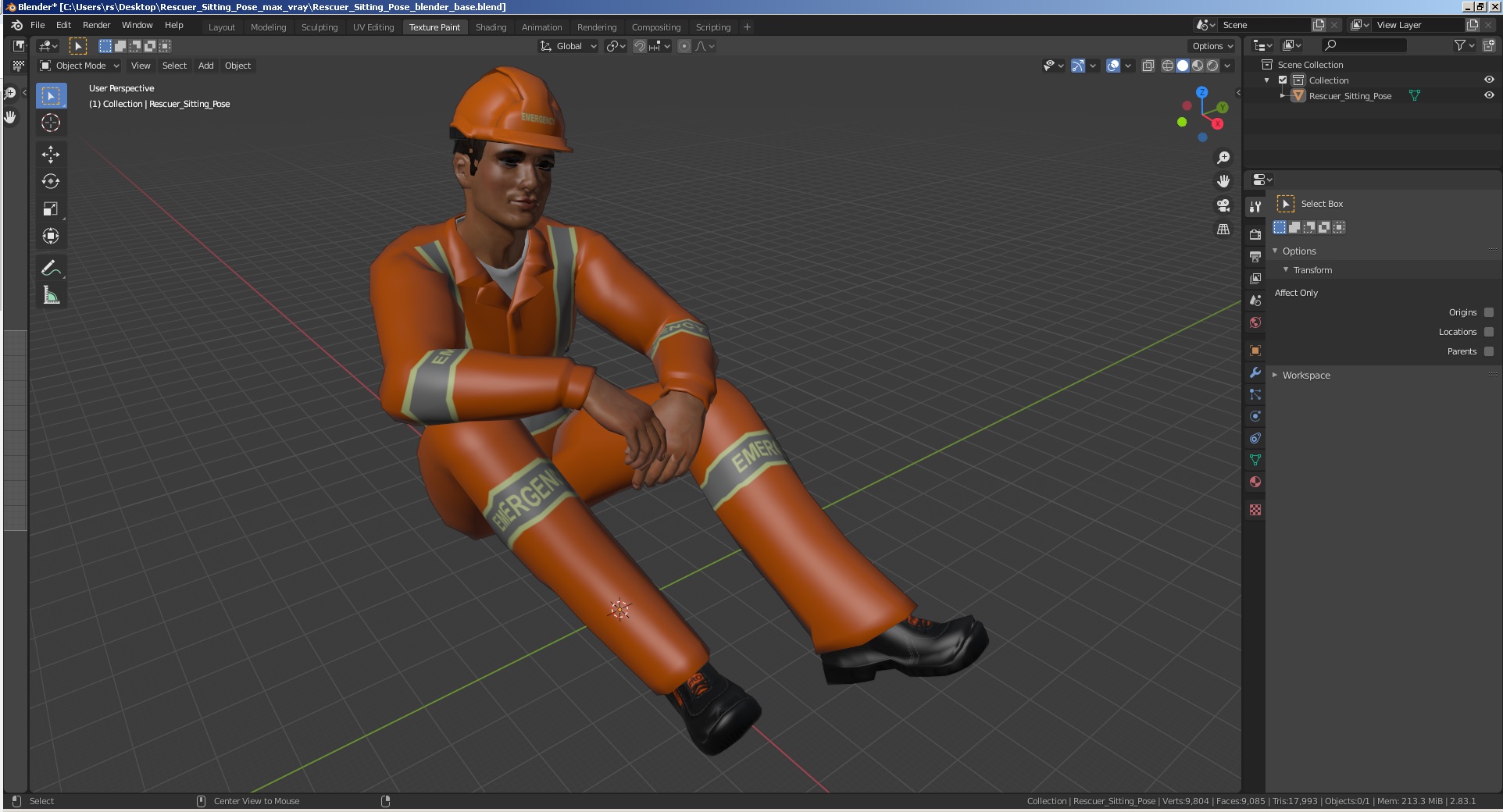Click the Blender logo menu icon

pyautogui.click(x=16, y=25)
